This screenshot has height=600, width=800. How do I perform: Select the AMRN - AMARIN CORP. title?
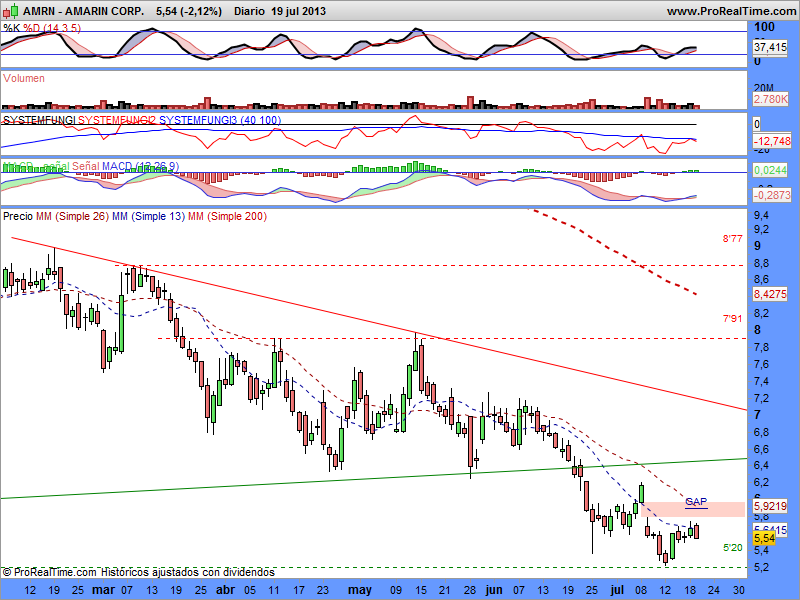tap(83, 11)
